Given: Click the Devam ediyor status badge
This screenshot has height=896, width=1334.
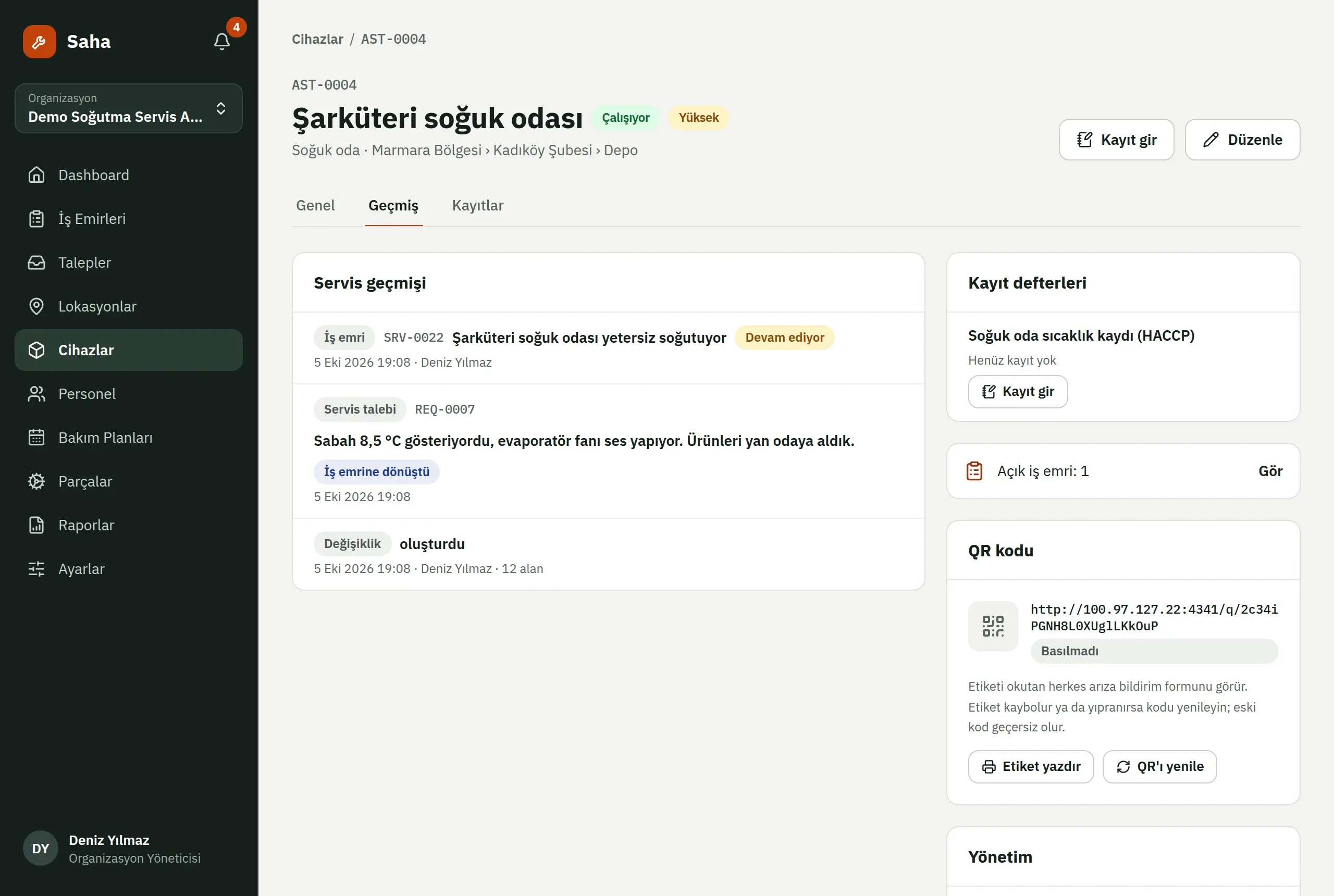Looking at the screenshot, I should pos(785,337).
